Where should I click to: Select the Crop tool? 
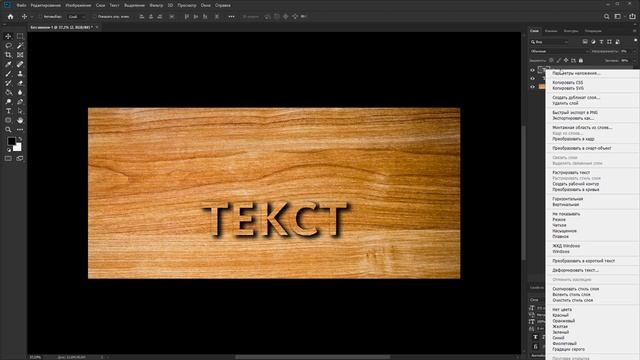pos(8,55)
